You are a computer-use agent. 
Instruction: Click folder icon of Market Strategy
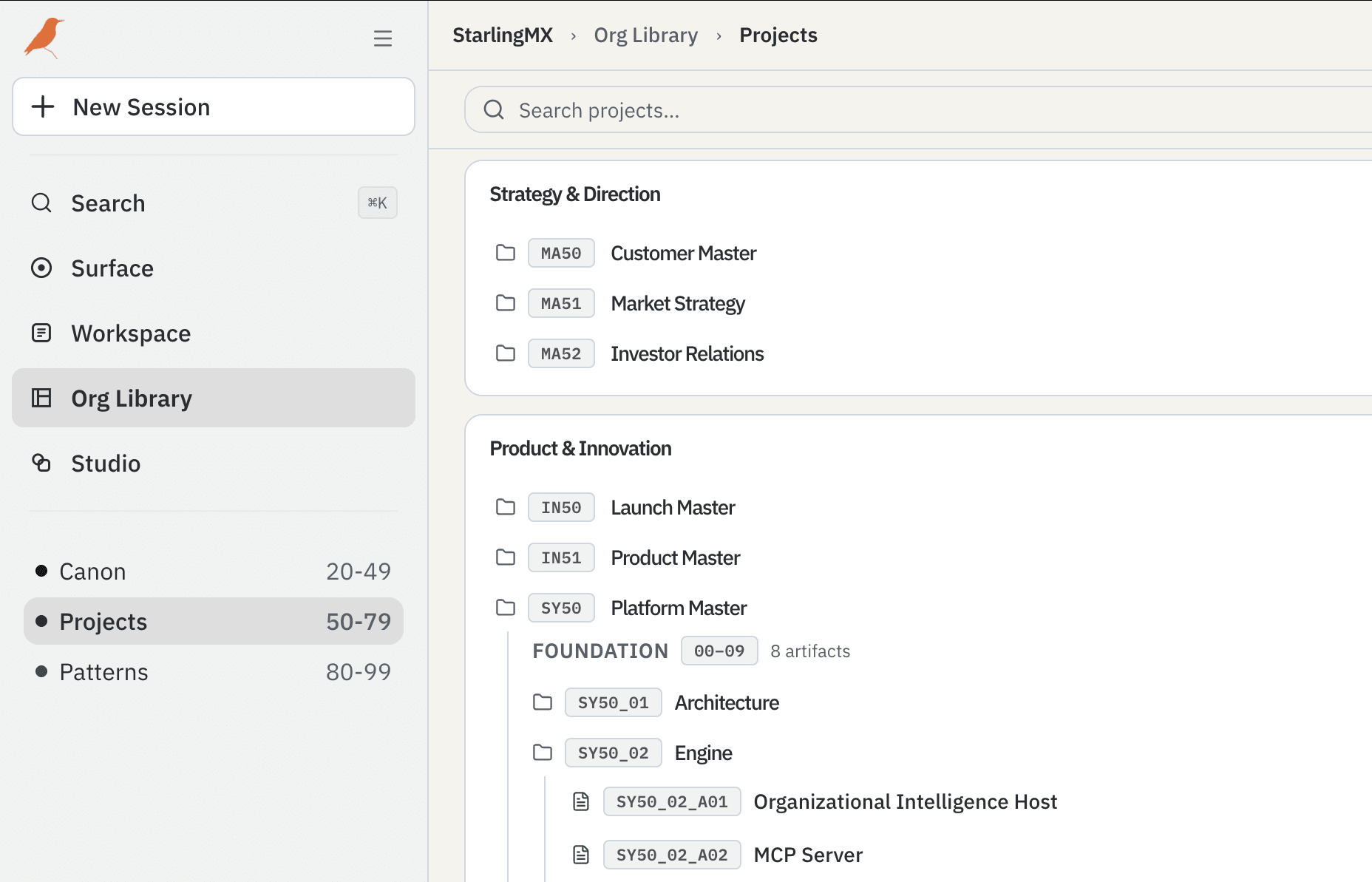coord(506,303)
